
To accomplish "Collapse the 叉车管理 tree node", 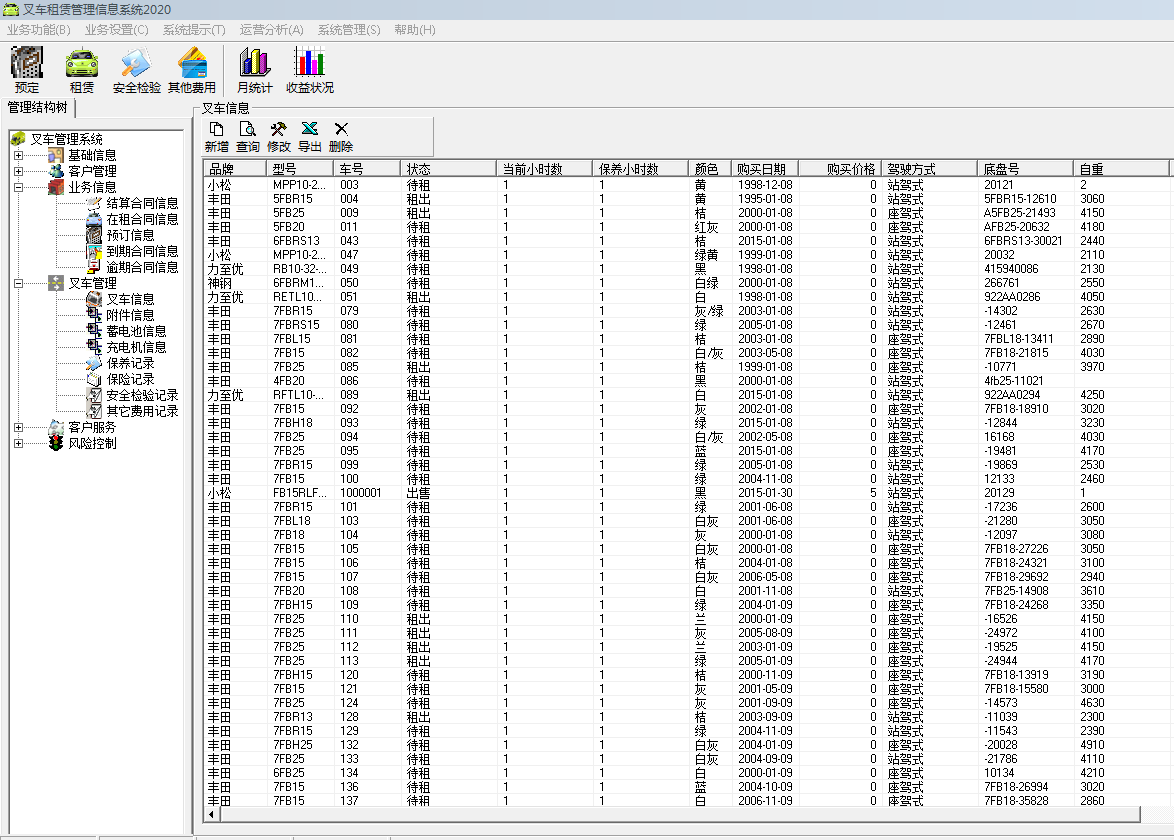I will [18, 283].
